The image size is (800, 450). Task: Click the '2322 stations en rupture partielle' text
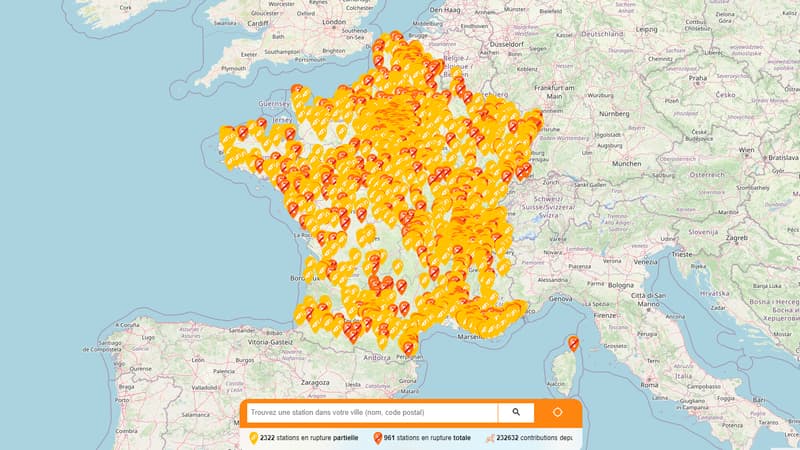[x=312, y=438]
